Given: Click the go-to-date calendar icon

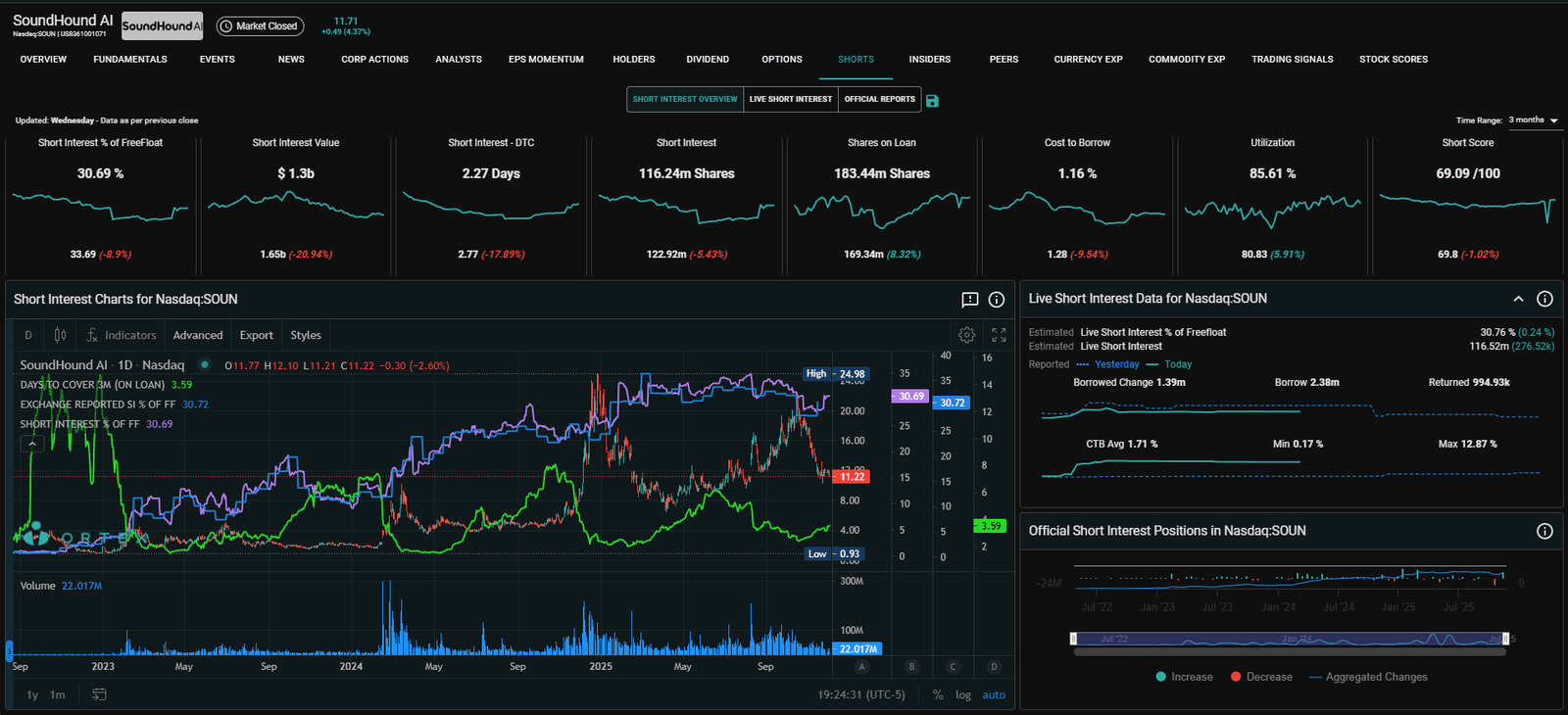Looking at the screenshot, I should pyautogui.click(x=99, y=694).
